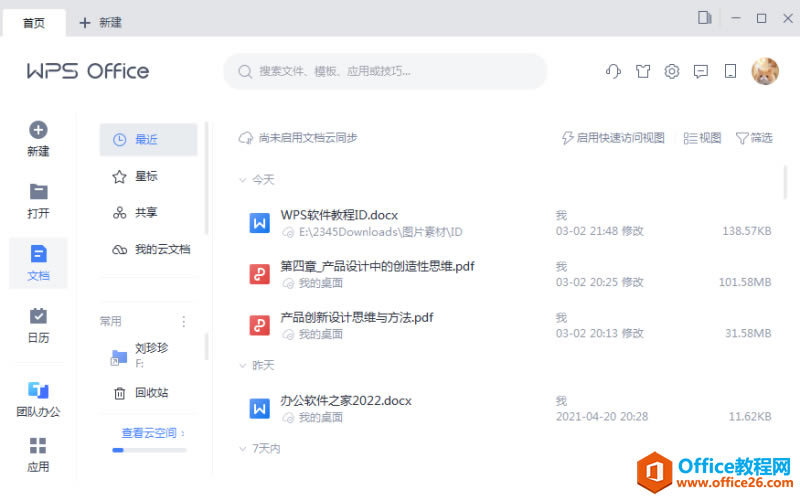Click the 新建 tab with plus
800x500 pixels.
(100, 22)
